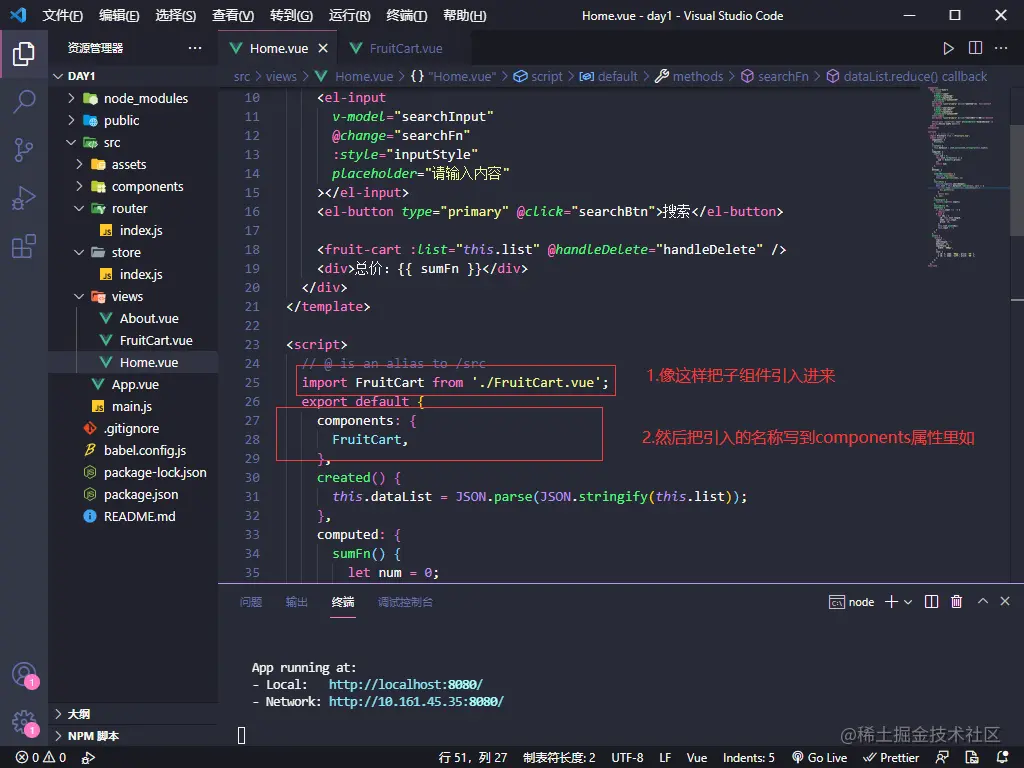Open the 查看(V) menu
Viewport: 1024px width, 768px height.
tap(233, 16)
